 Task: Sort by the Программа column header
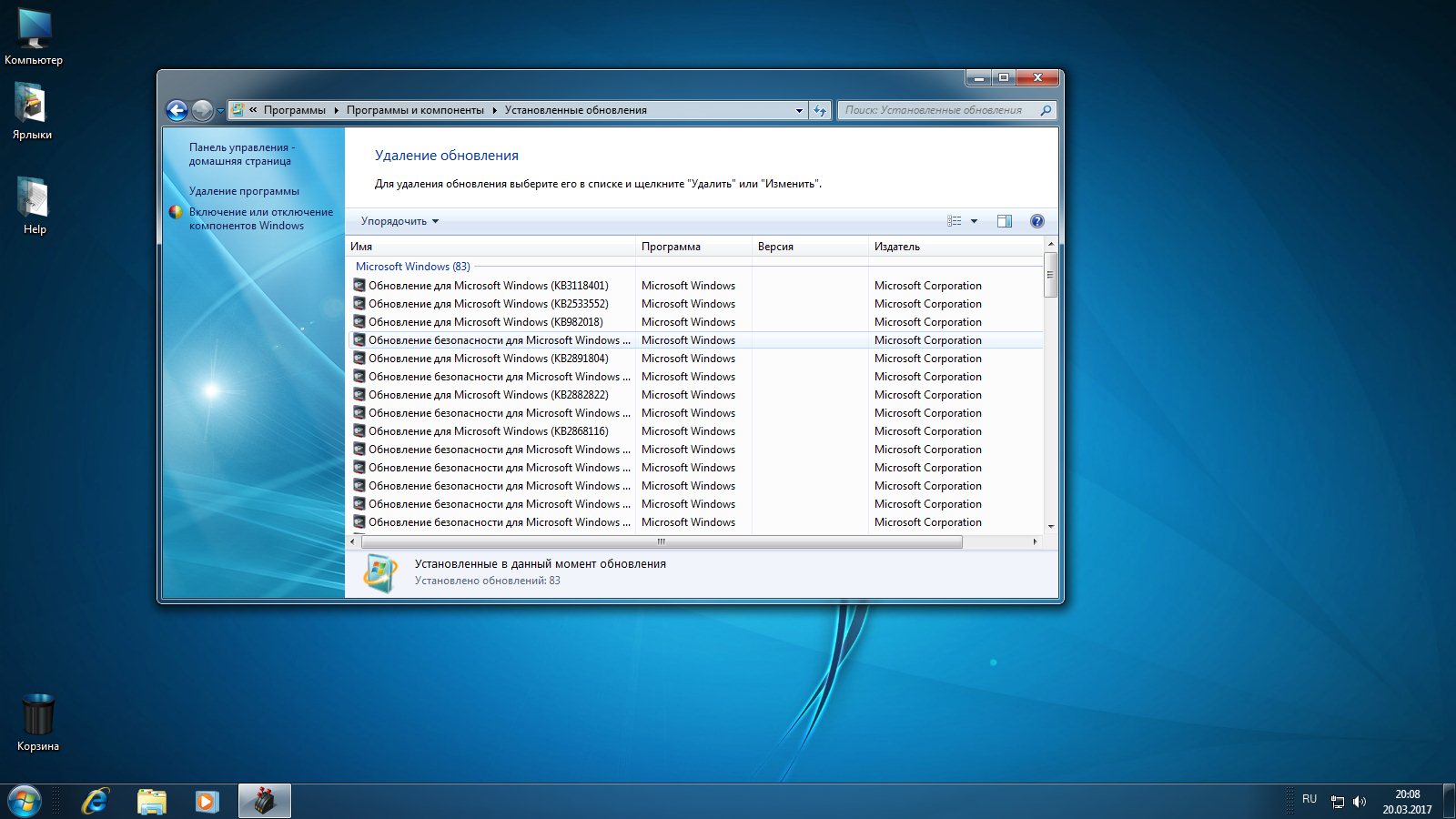point(694,247)
